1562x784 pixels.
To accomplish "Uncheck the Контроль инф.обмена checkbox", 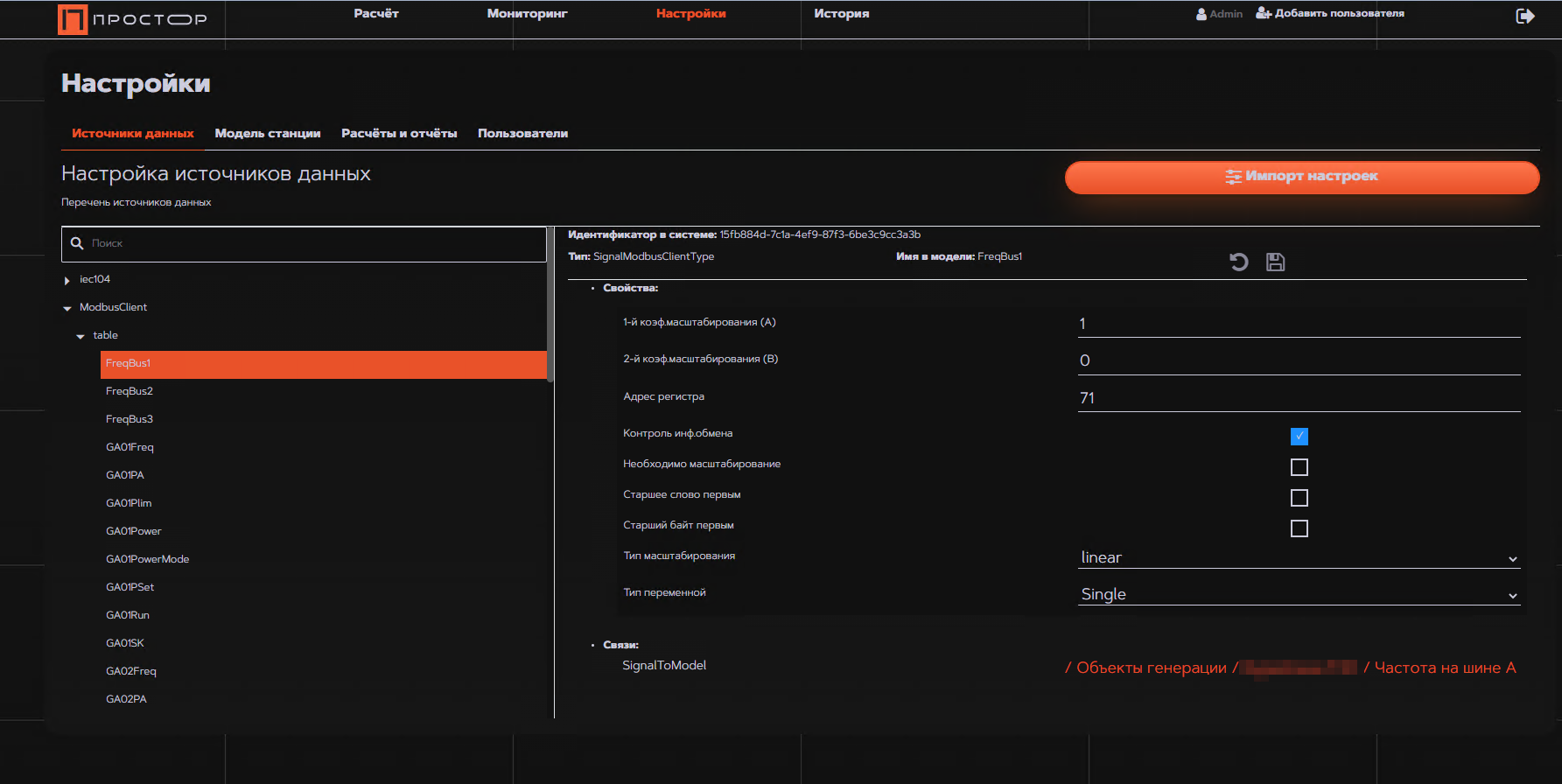I will [x=1299, y=436].
